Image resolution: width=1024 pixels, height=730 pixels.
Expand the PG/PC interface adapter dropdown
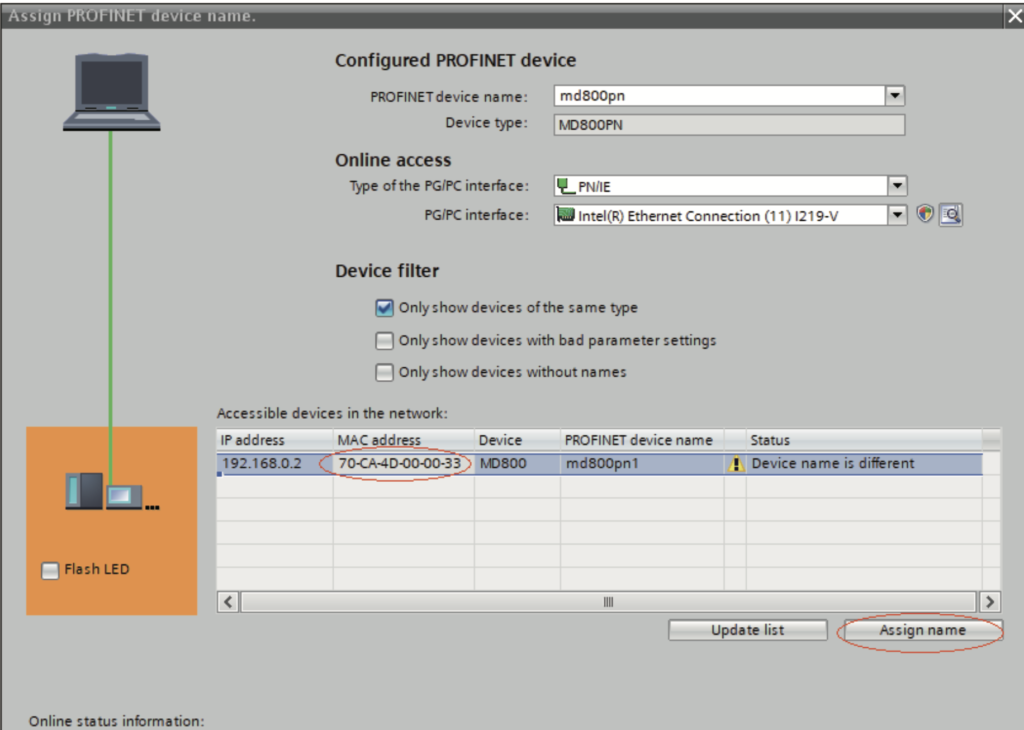point(897,215)
